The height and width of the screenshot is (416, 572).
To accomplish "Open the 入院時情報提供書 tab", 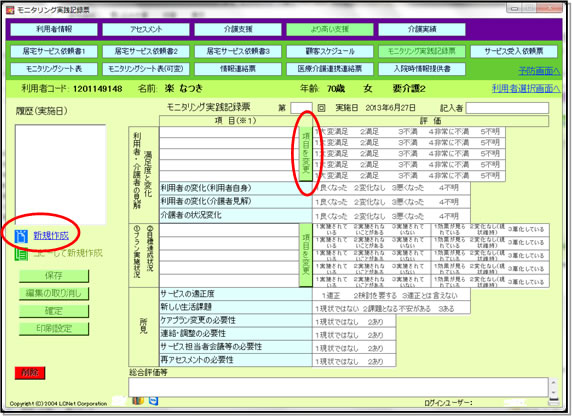I will (x=422, y=69).
